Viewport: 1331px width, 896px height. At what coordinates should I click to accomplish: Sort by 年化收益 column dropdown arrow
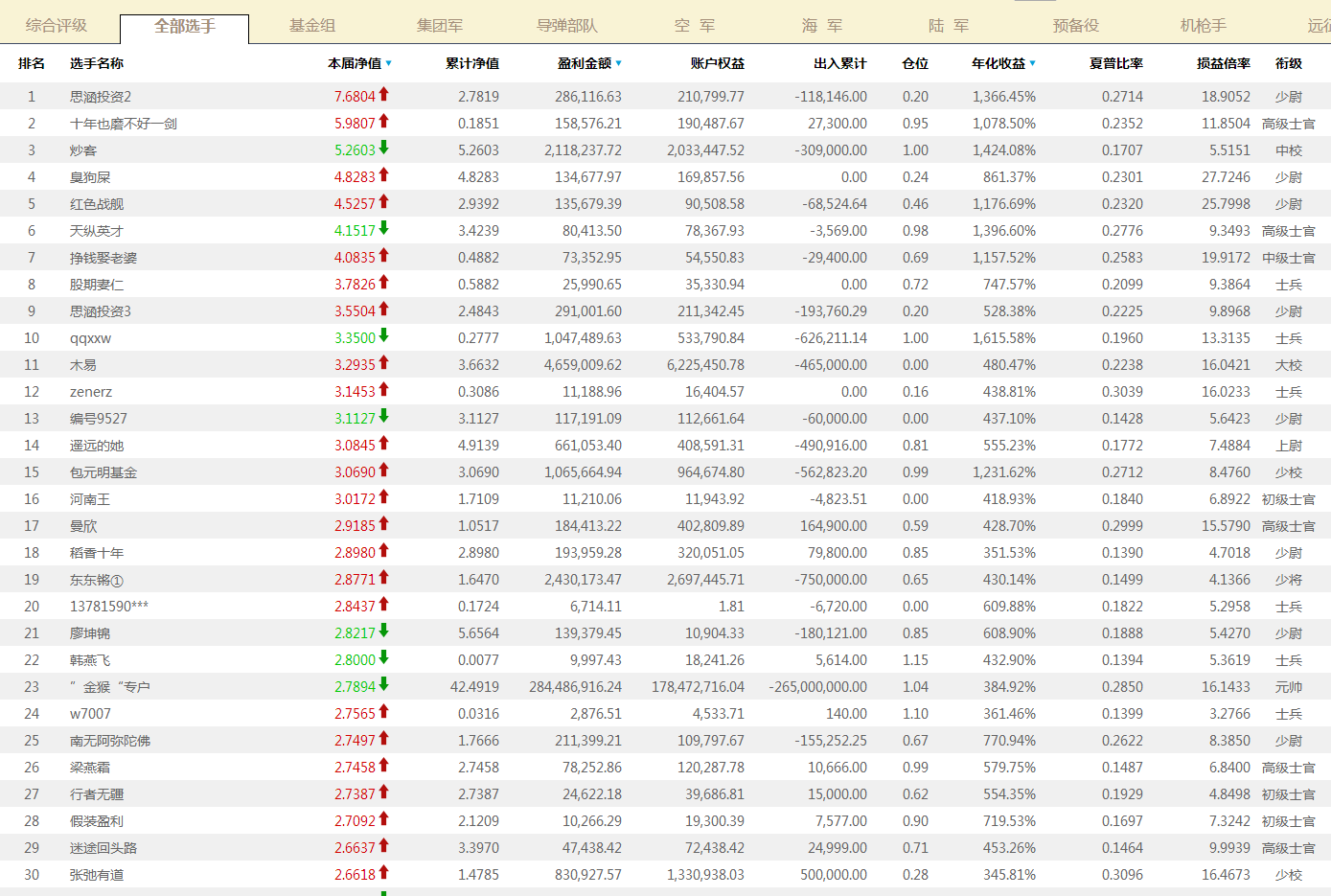(1032, 64)
